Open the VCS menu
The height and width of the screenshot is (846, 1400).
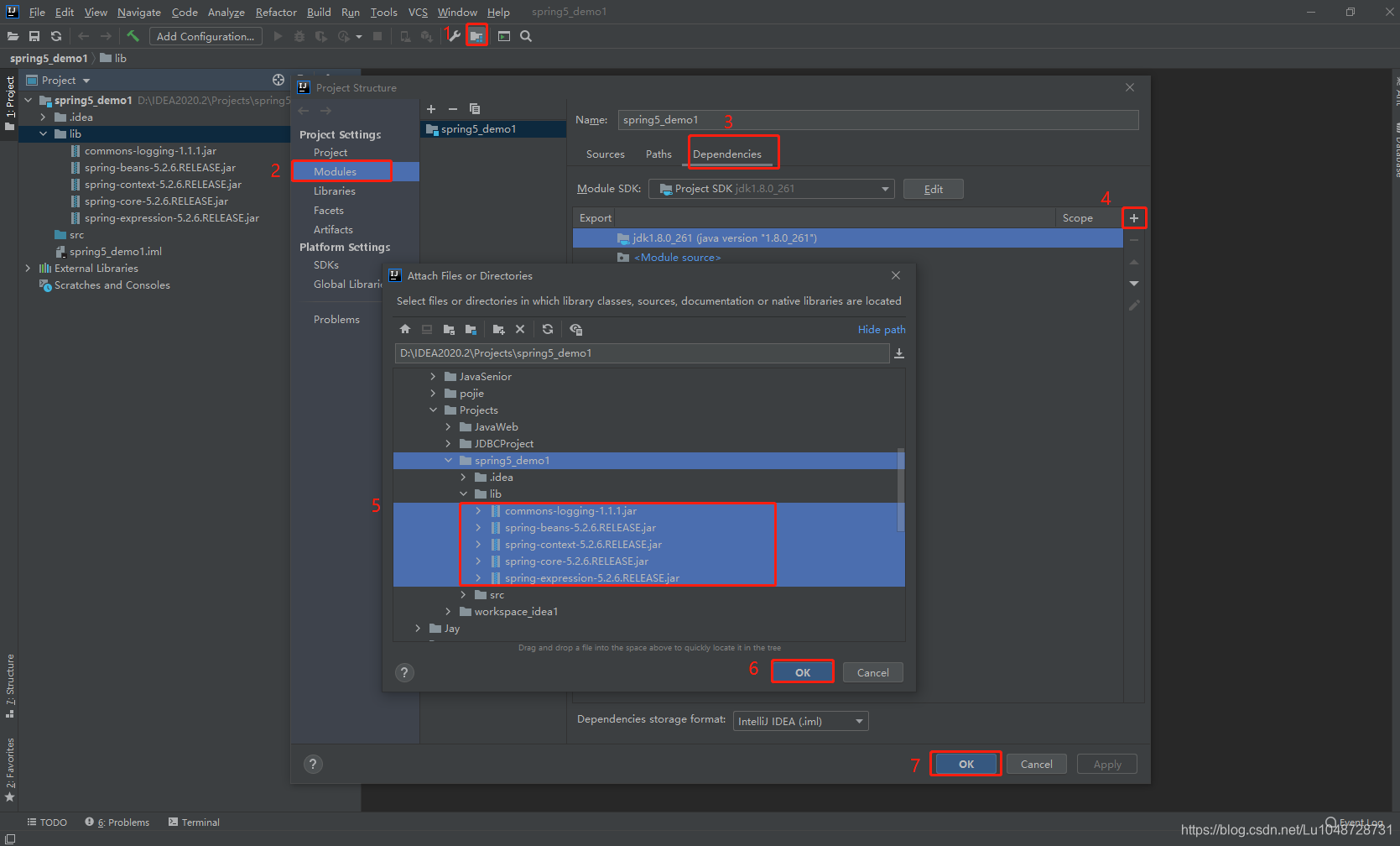[418, 12]
